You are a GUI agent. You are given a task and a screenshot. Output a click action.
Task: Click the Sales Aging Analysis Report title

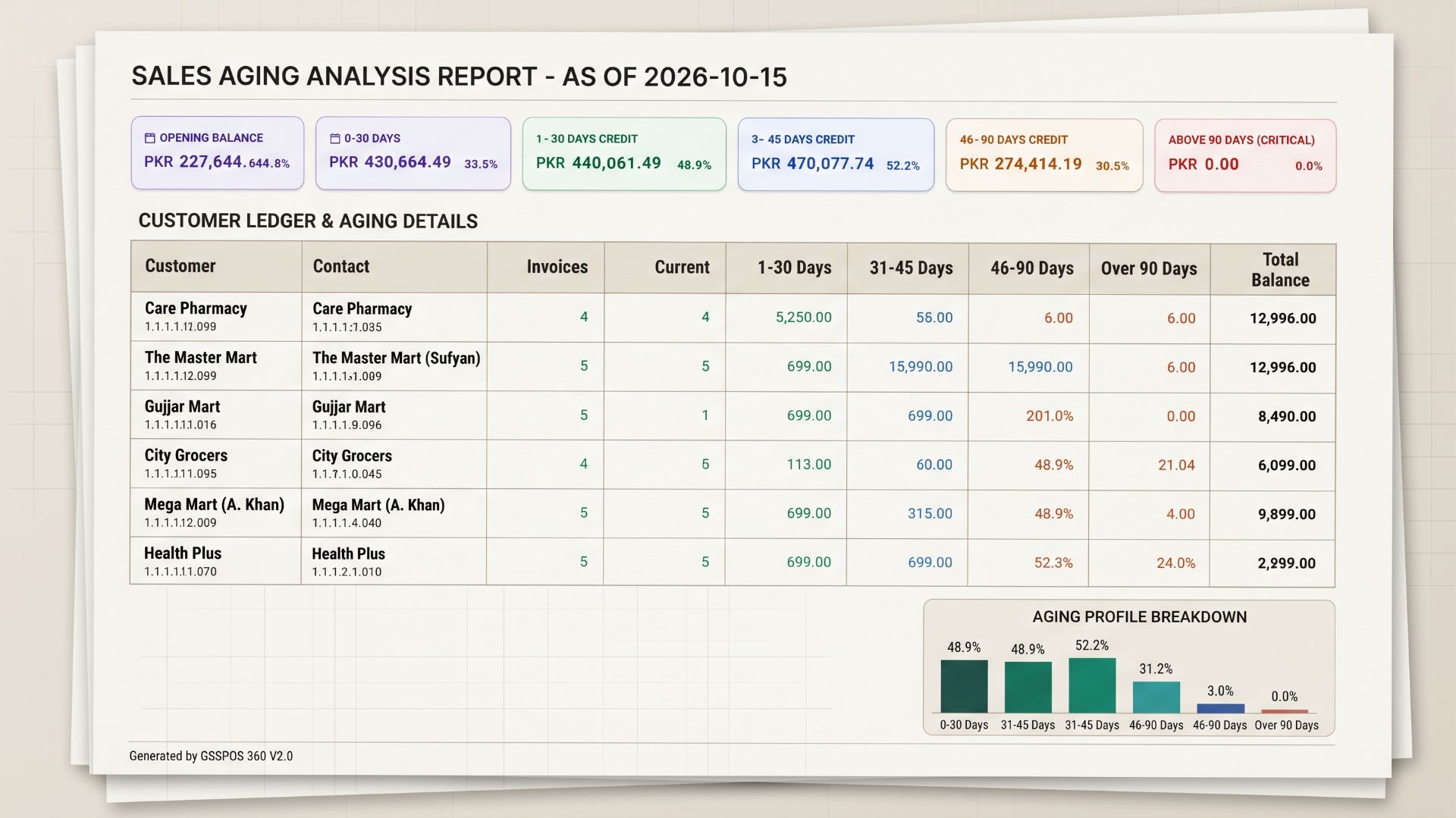(x=459, y=77)
